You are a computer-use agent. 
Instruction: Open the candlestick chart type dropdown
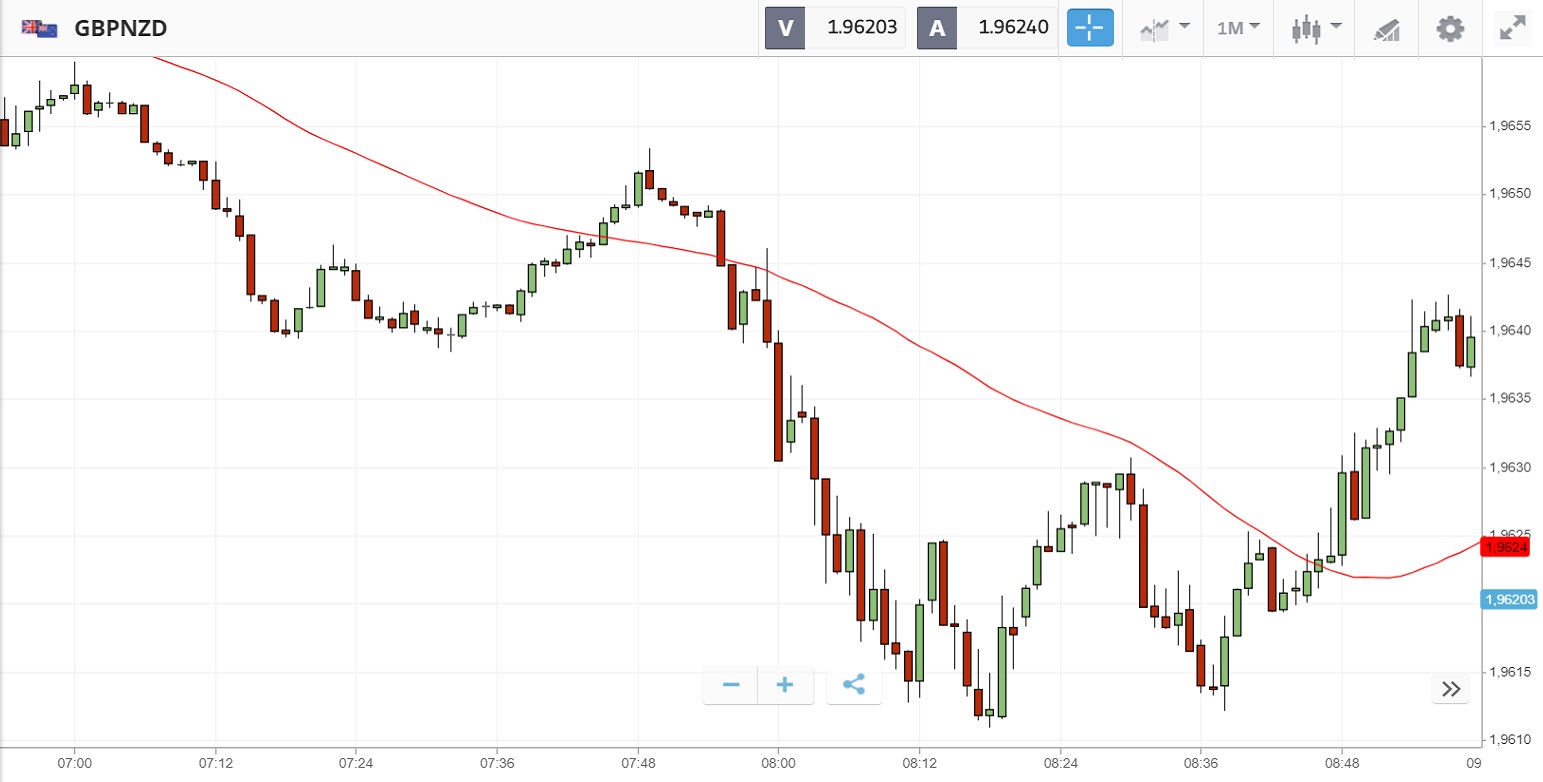tap(1314, 28)
